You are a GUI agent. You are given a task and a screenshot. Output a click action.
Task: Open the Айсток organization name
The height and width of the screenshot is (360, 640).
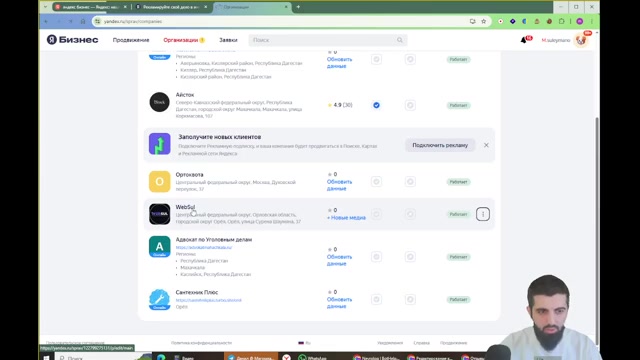pyautogui.click(x=185, y=95)
